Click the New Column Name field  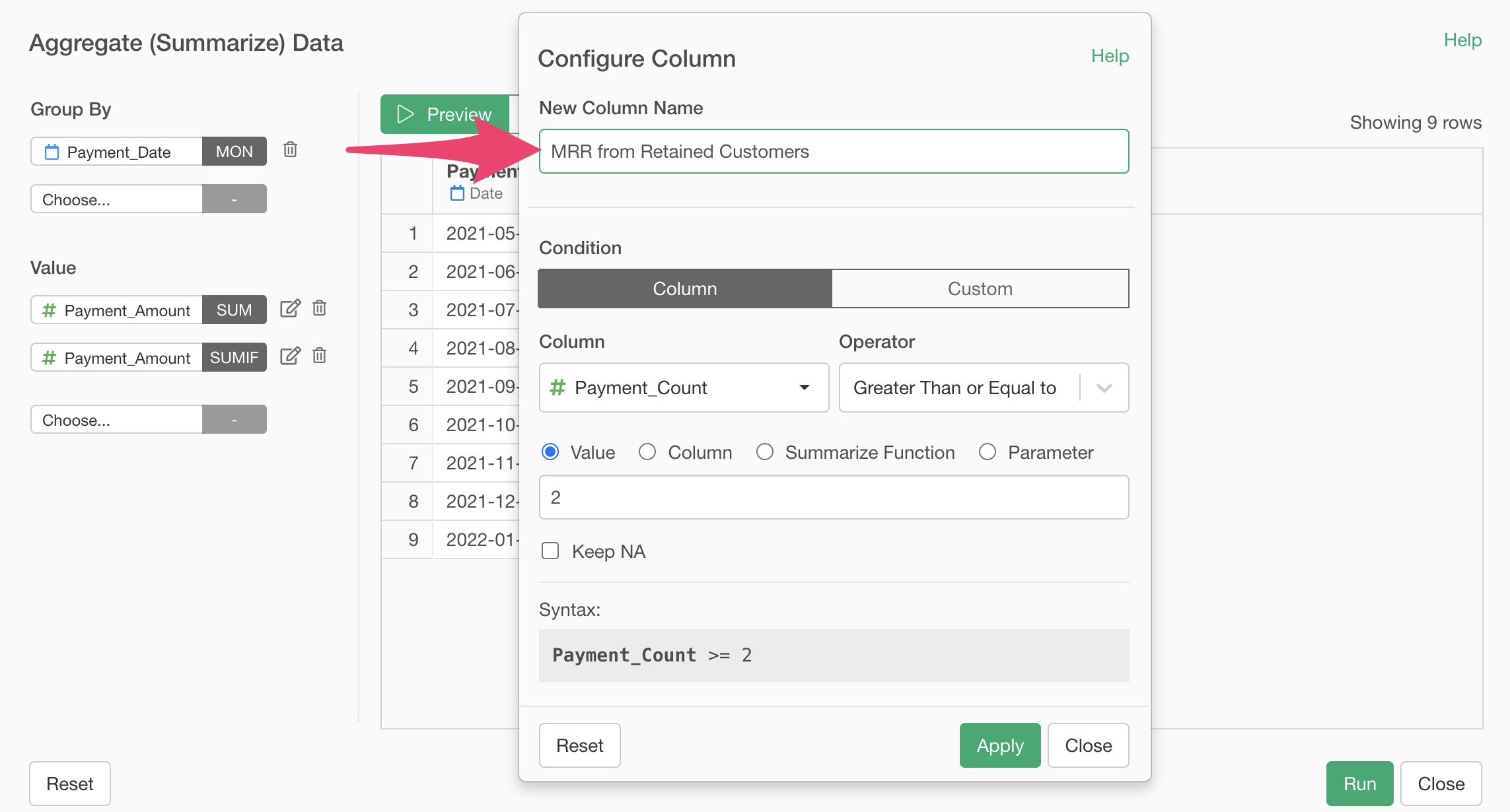tap(834, 151)
